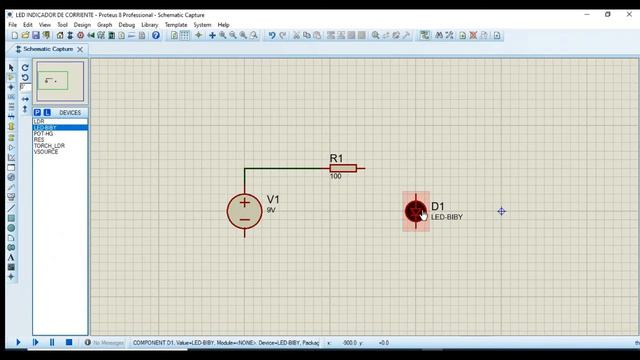Viewport: 640px width, 360px height.
Task: Toggle wire autorouter toolbar icon
Action: point(424,36)
